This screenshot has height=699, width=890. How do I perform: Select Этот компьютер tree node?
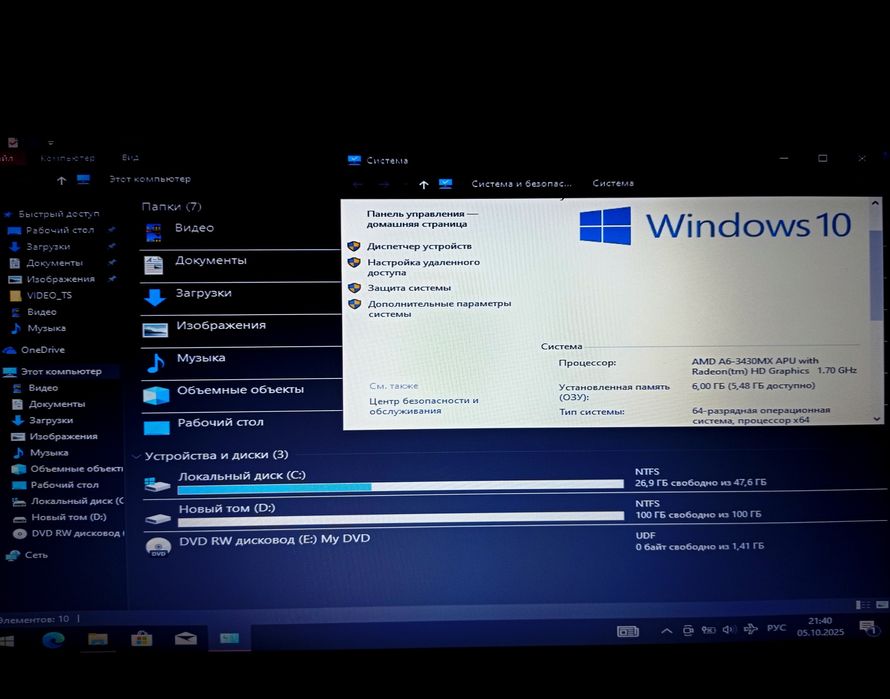click(61, 371)
